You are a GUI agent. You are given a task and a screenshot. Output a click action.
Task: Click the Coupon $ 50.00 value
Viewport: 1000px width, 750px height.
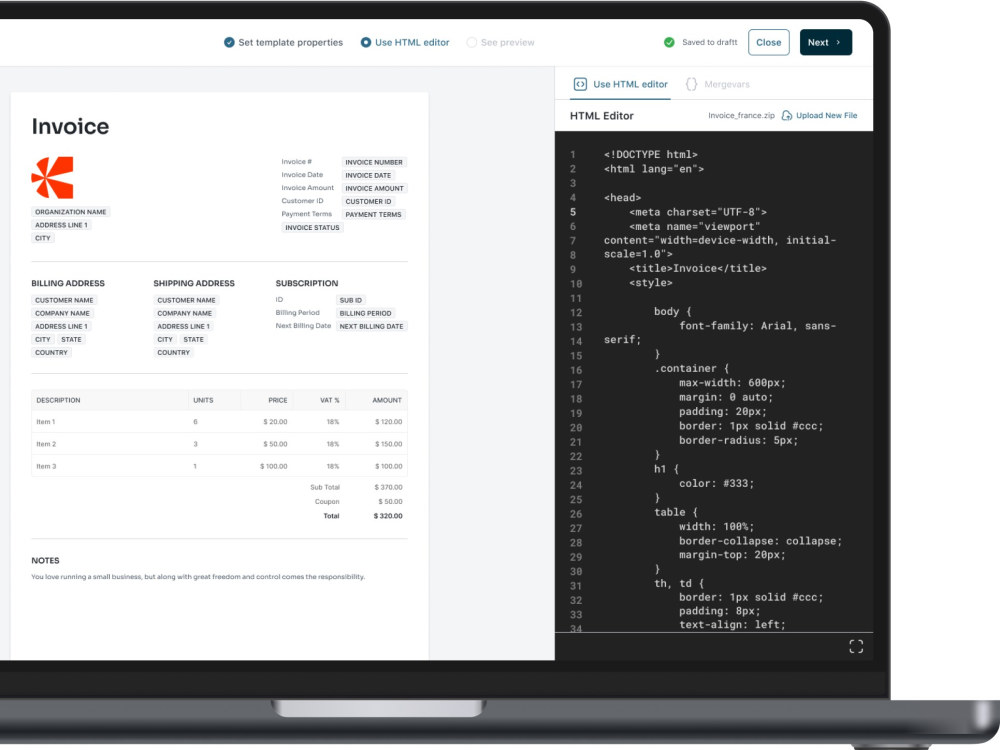tap(390, 502)
